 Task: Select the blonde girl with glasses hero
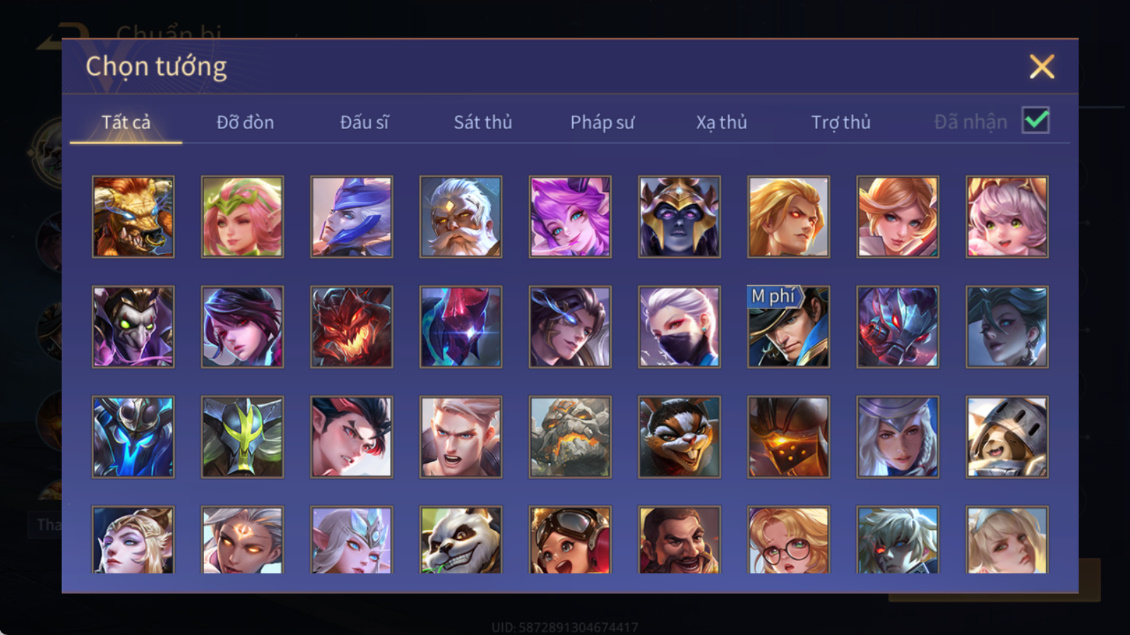pyautogui.click(x=788, y=540)
